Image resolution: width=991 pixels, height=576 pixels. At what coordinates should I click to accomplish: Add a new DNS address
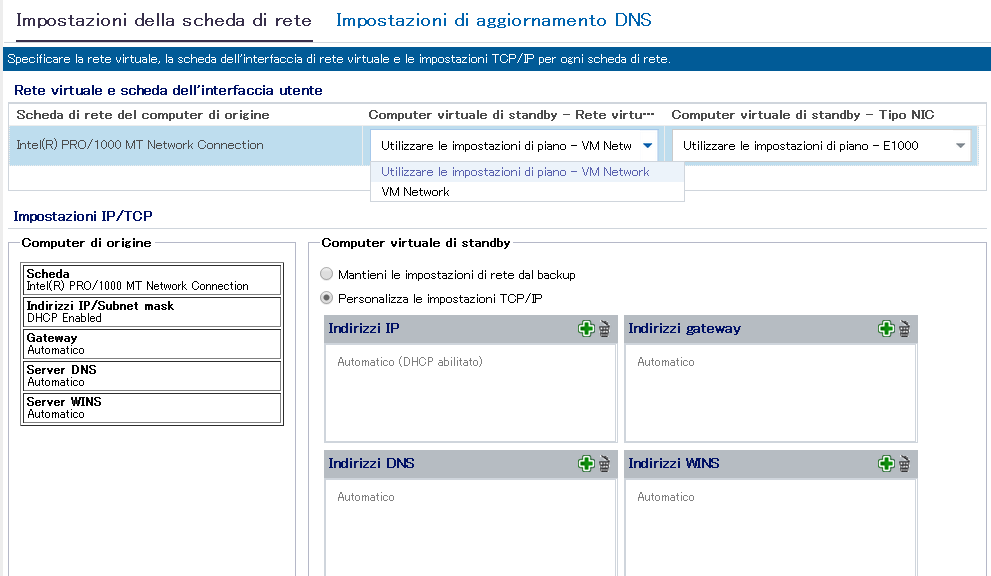coord(586,463)
